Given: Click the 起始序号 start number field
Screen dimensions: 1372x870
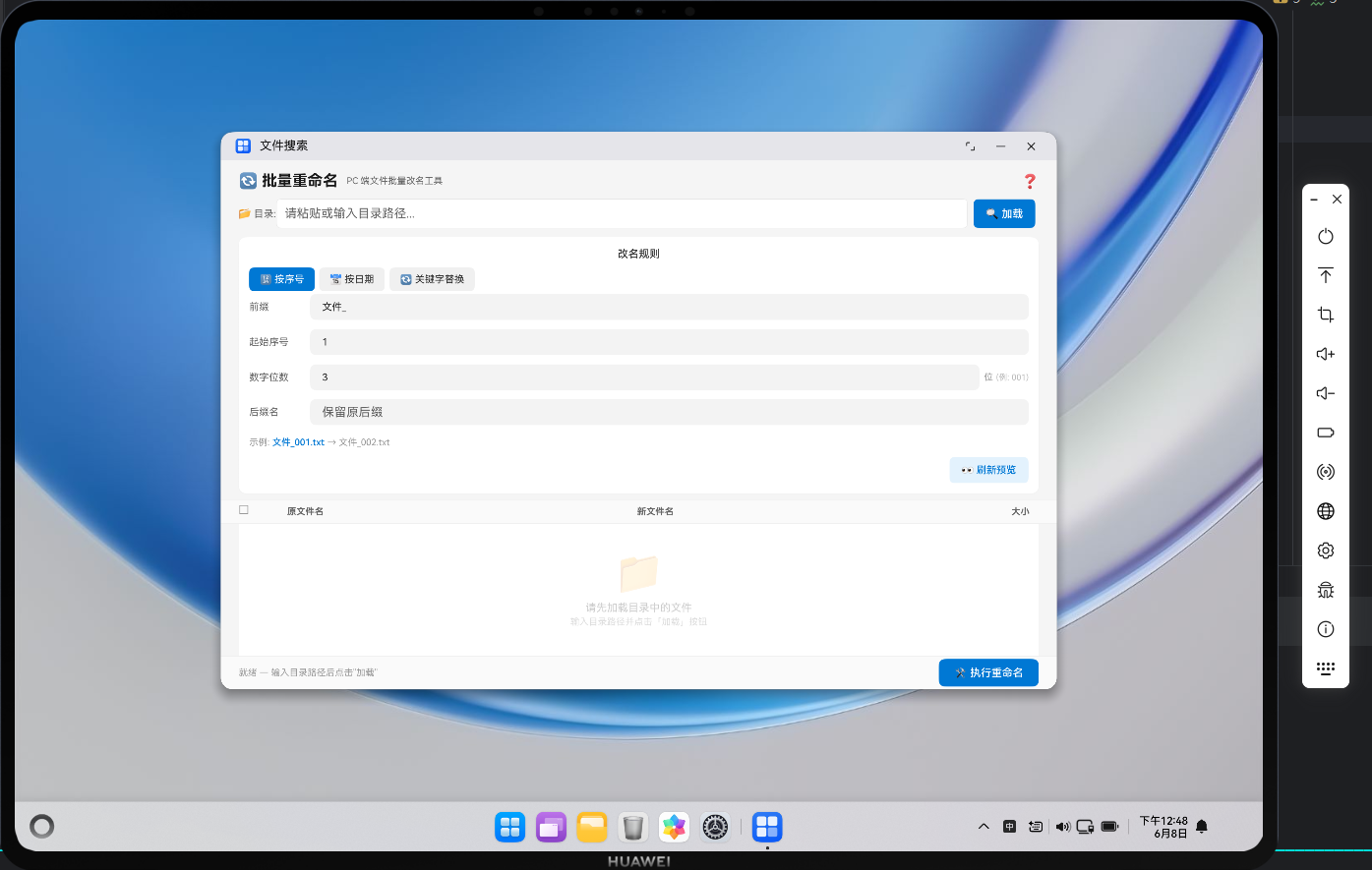Looking at the screenshot, I should pyautogui.click(x=669, y=342).
